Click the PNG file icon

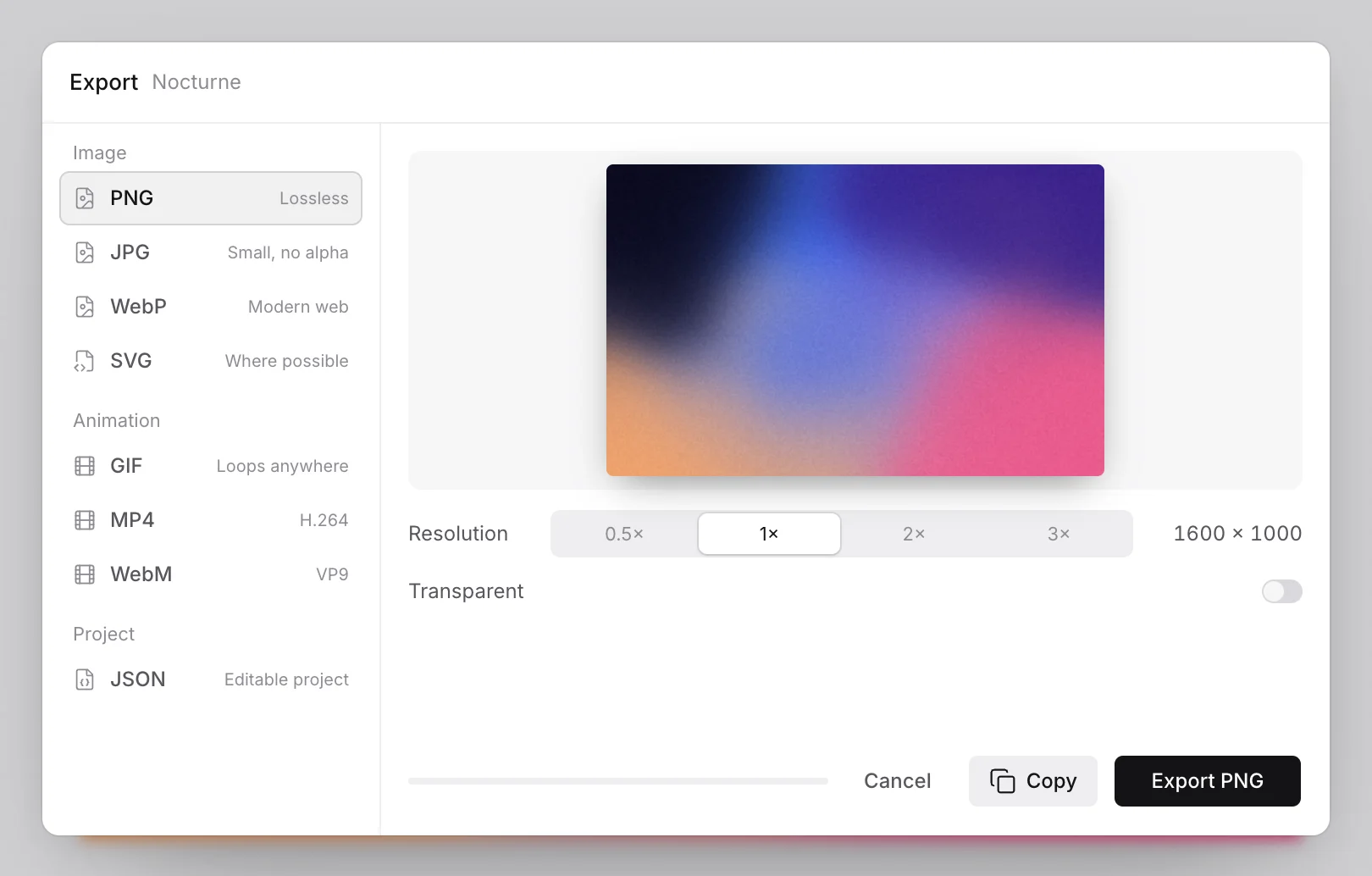tap(85, 198)
